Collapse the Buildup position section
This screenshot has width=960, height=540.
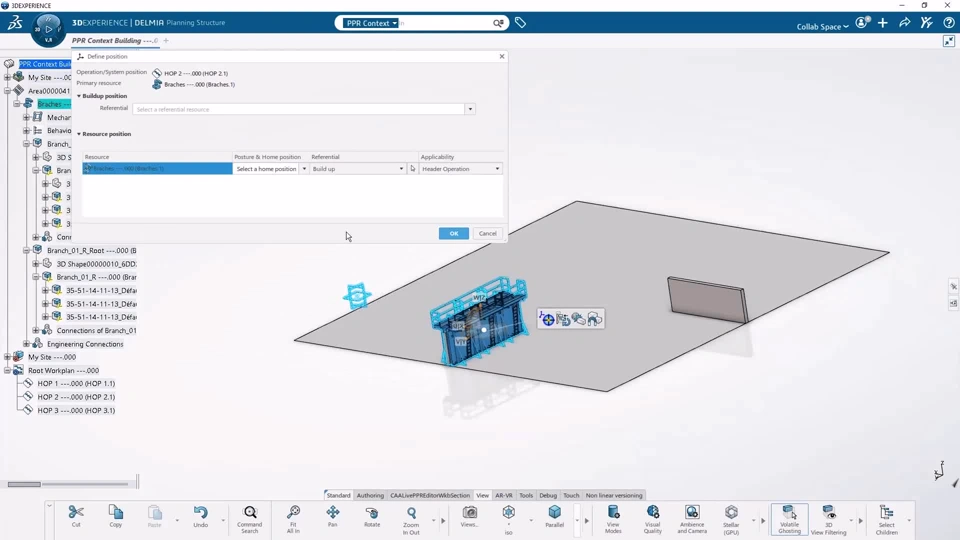pyautogui.click(x=79, y=96)
